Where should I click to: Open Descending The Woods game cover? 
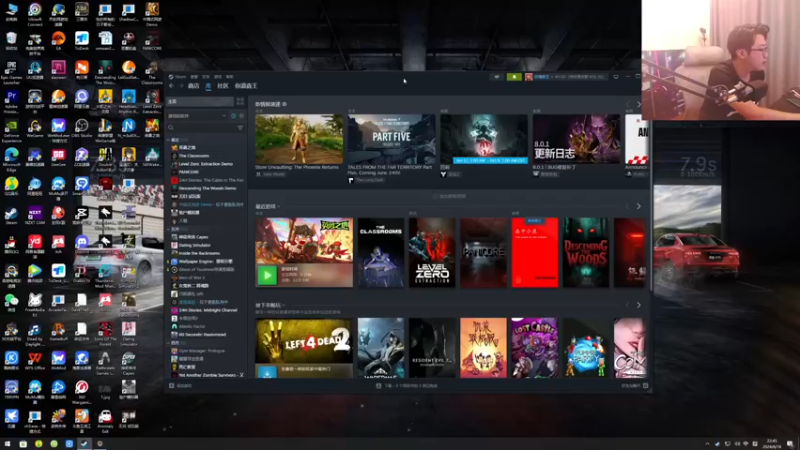click(586, 253)
